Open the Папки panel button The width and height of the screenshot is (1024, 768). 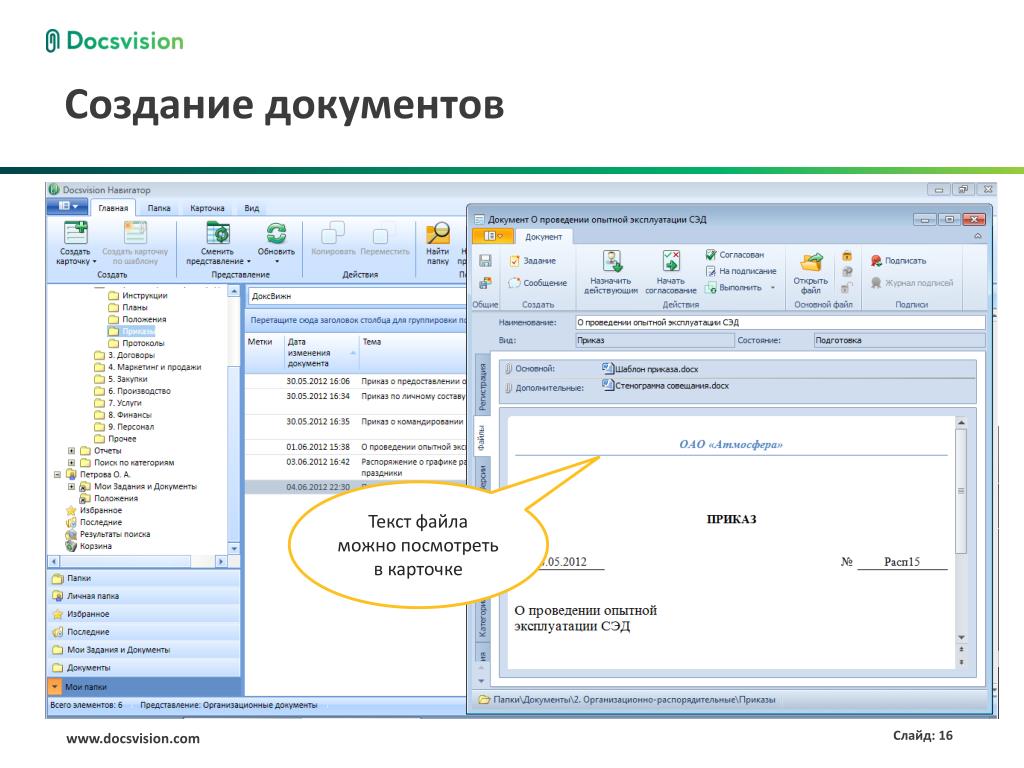pos(144,578)
